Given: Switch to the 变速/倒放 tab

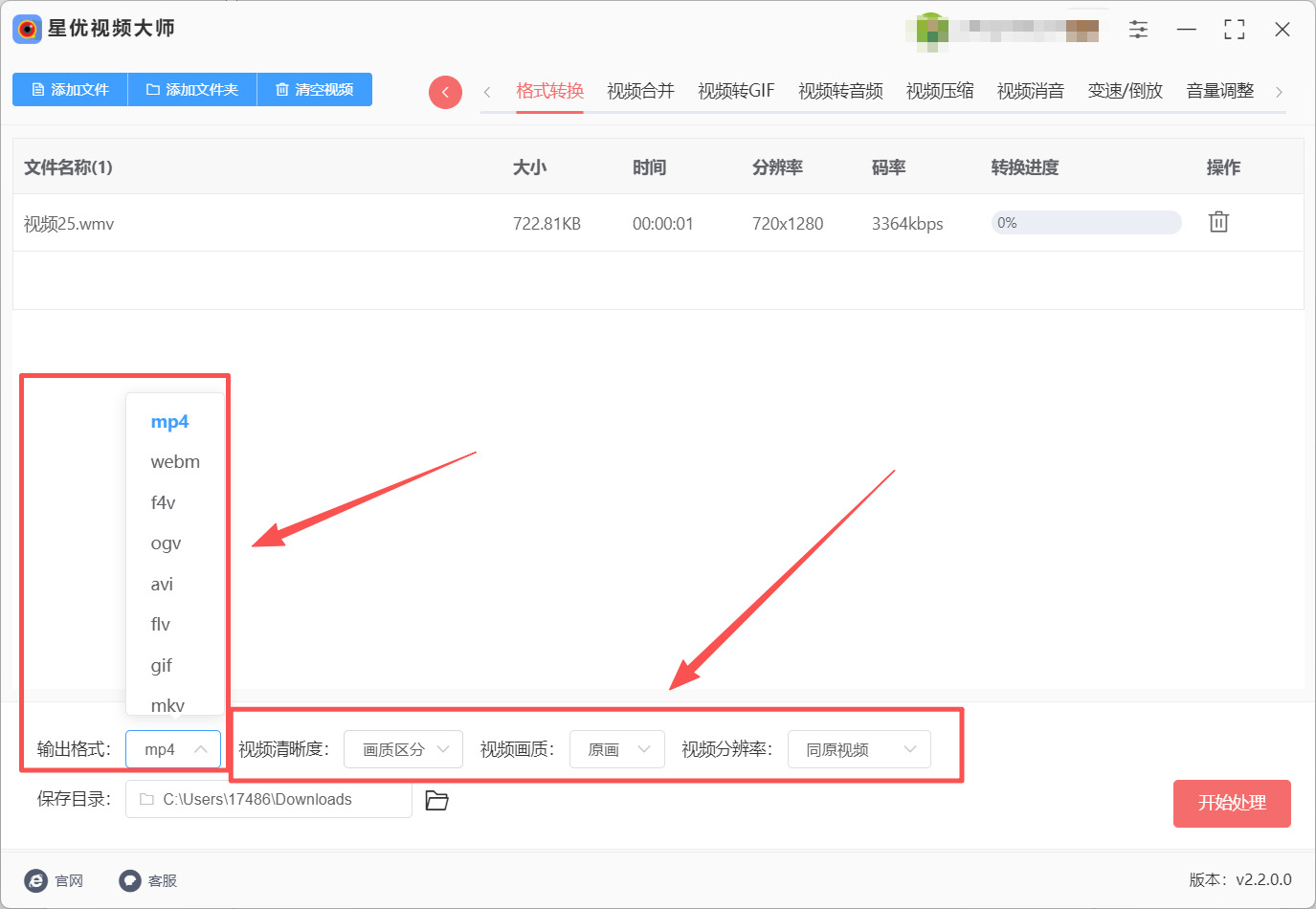Looking at the screenshot, I should point(1126,91).
